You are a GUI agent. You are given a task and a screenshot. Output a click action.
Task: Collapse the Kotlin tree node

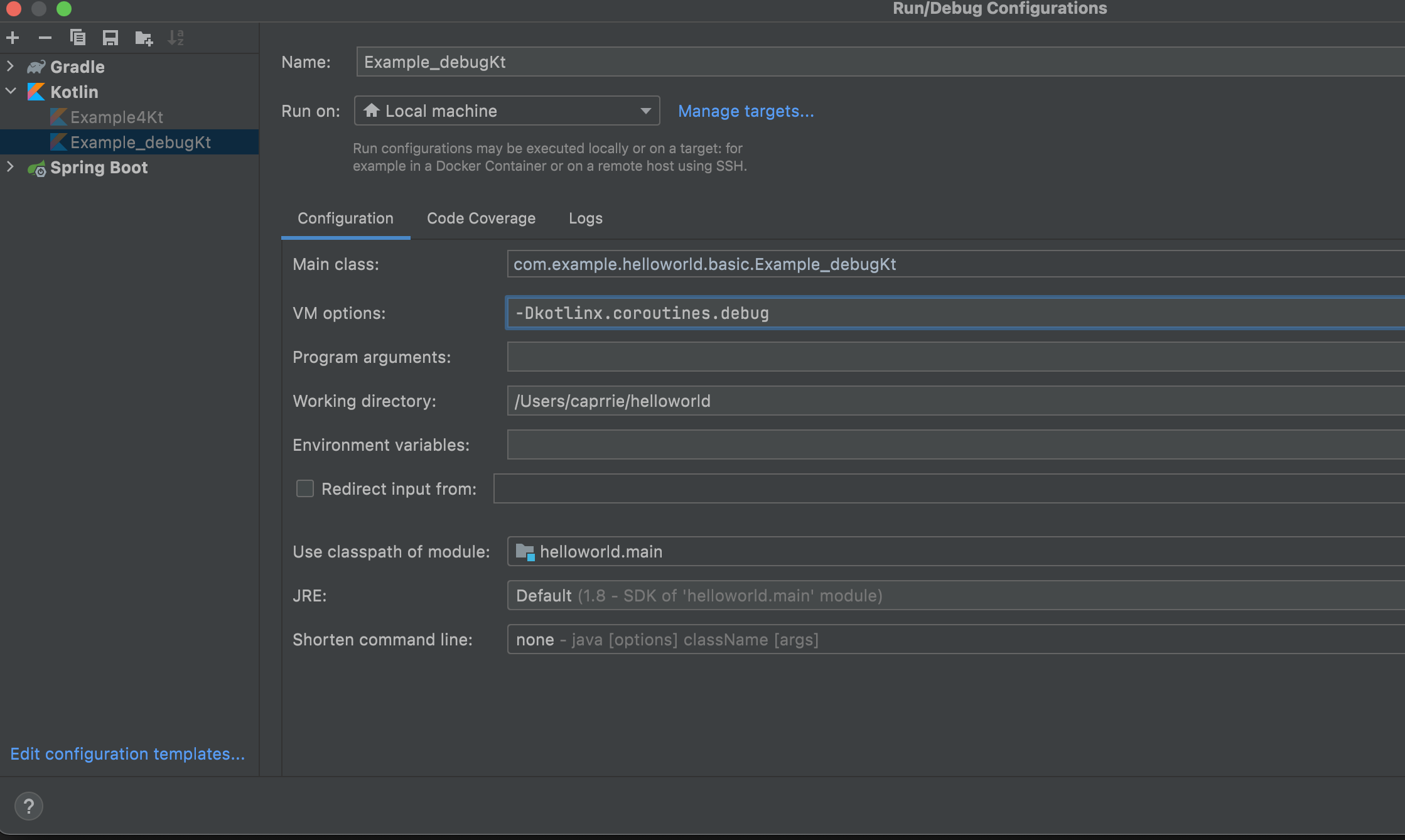10,91
